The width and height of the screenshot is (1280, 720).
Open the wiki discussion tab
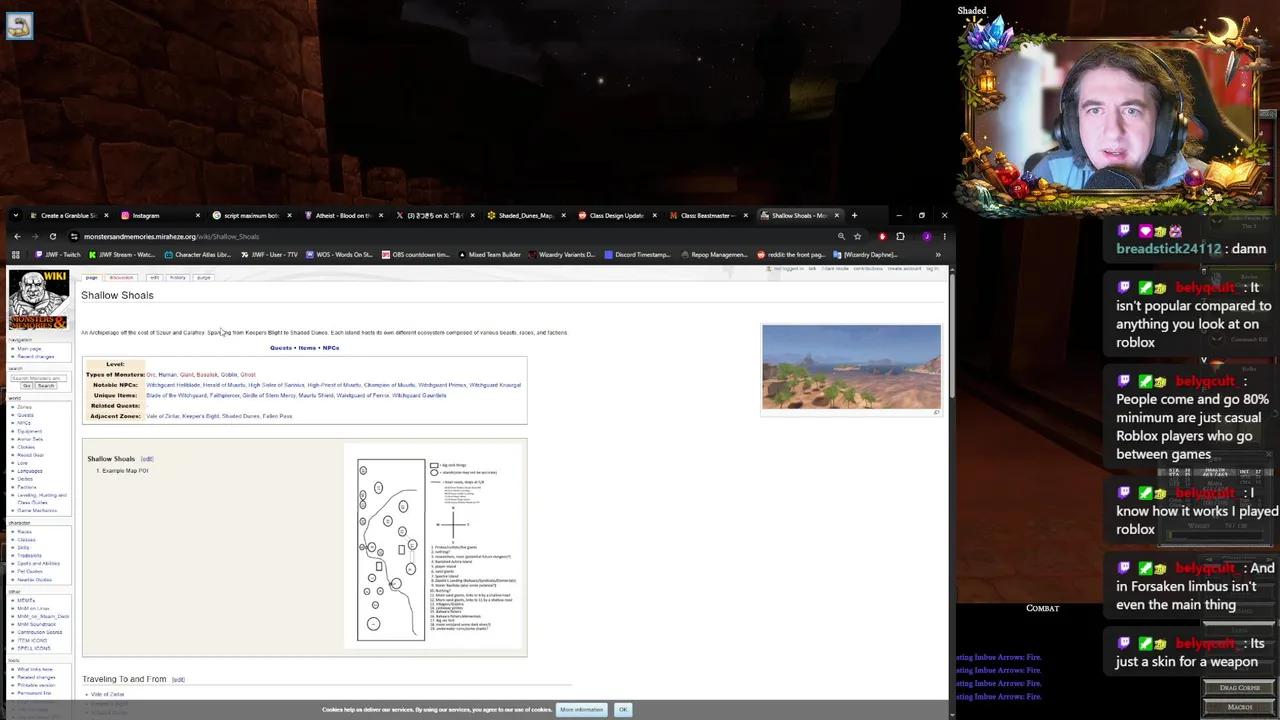tap(121, 277)
